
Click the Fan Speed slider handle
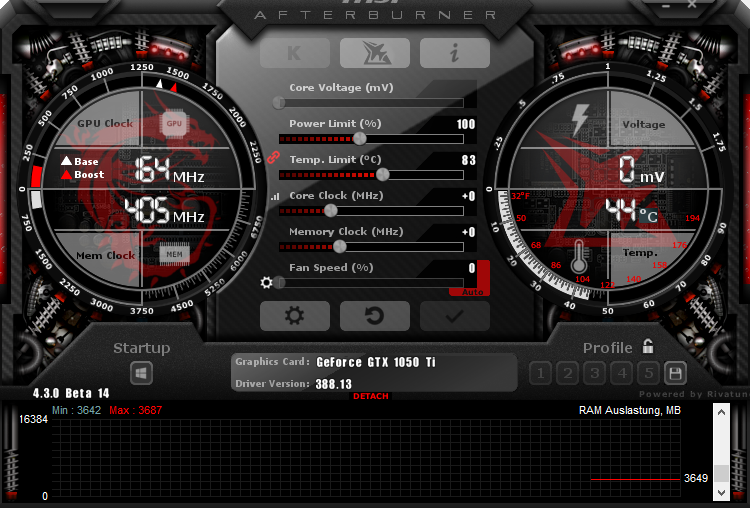pos(280,283)
